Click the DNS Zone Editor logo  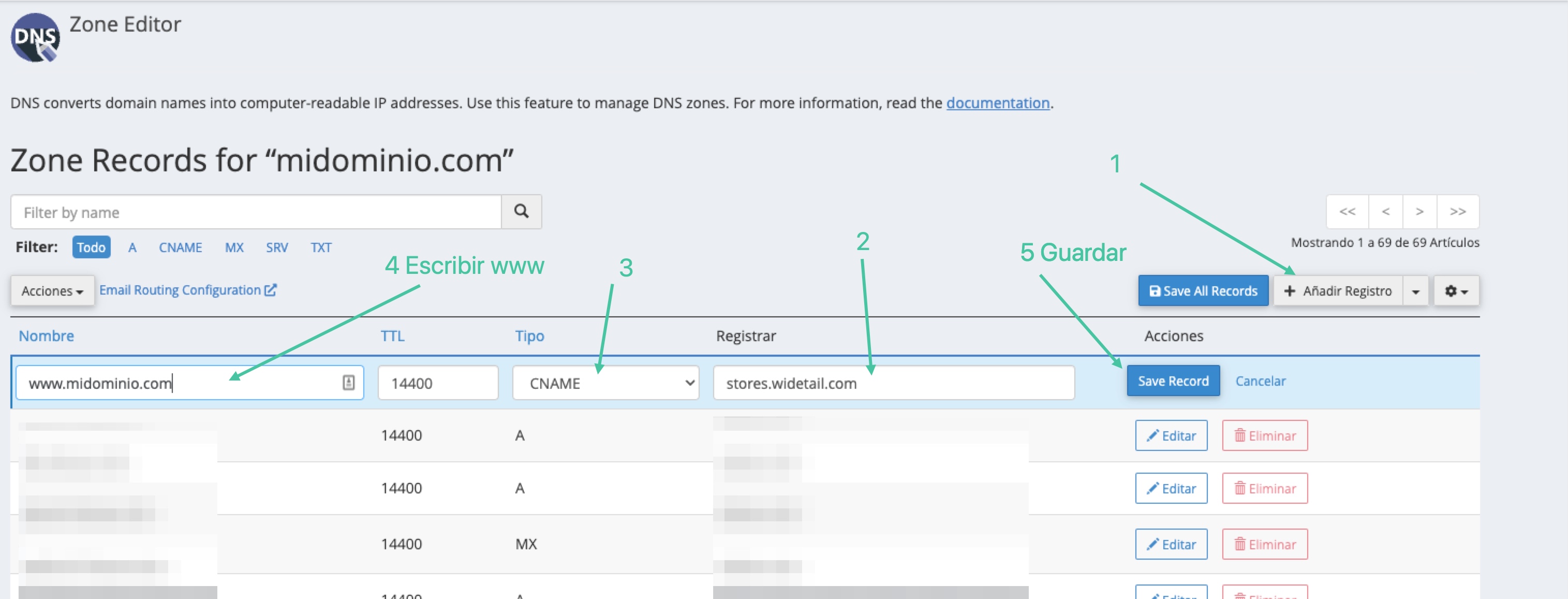point(35,38)
